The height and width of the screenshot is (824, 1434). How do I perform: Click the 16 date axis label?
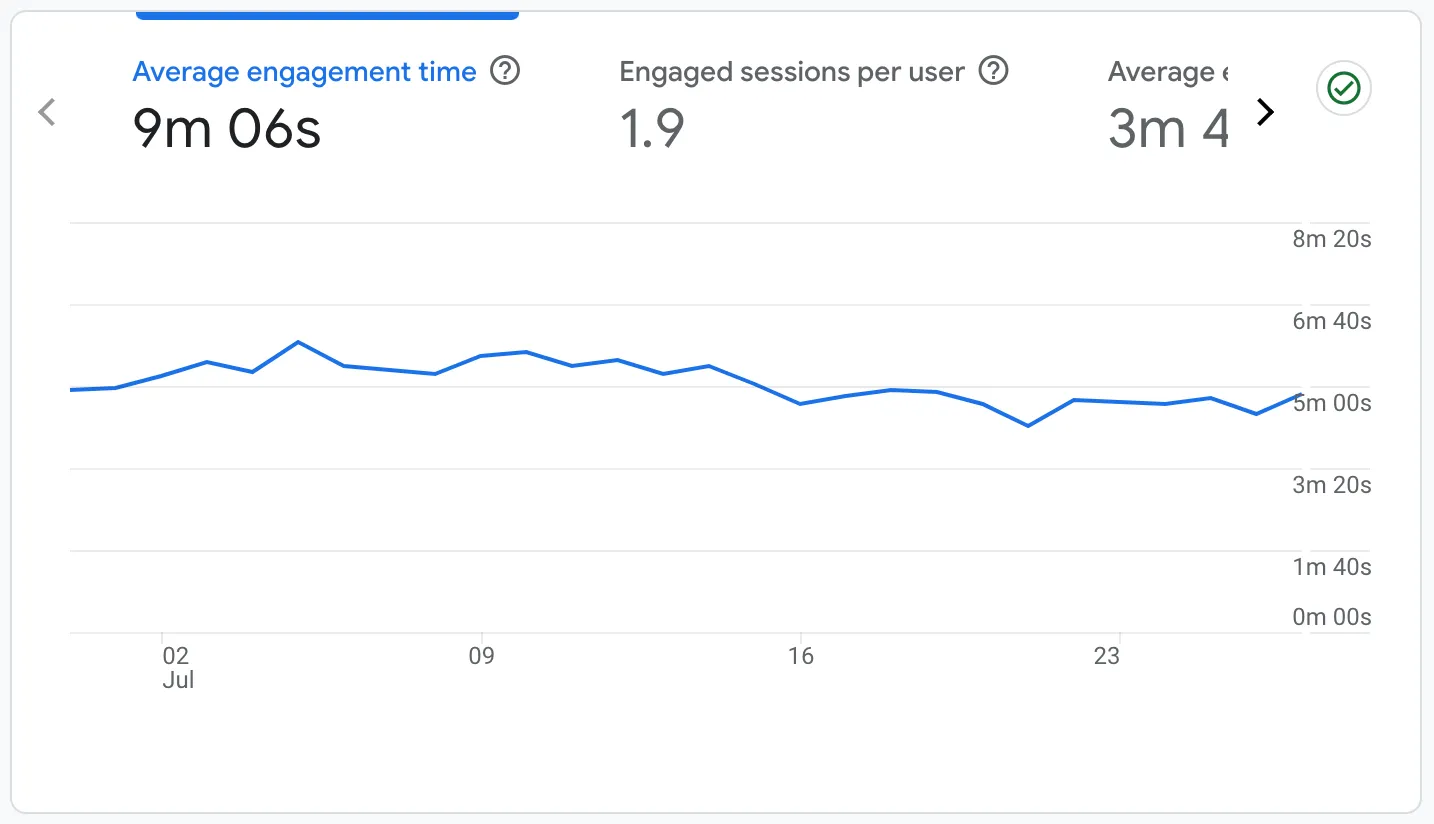pyautogui.click(x=801, y=657)
